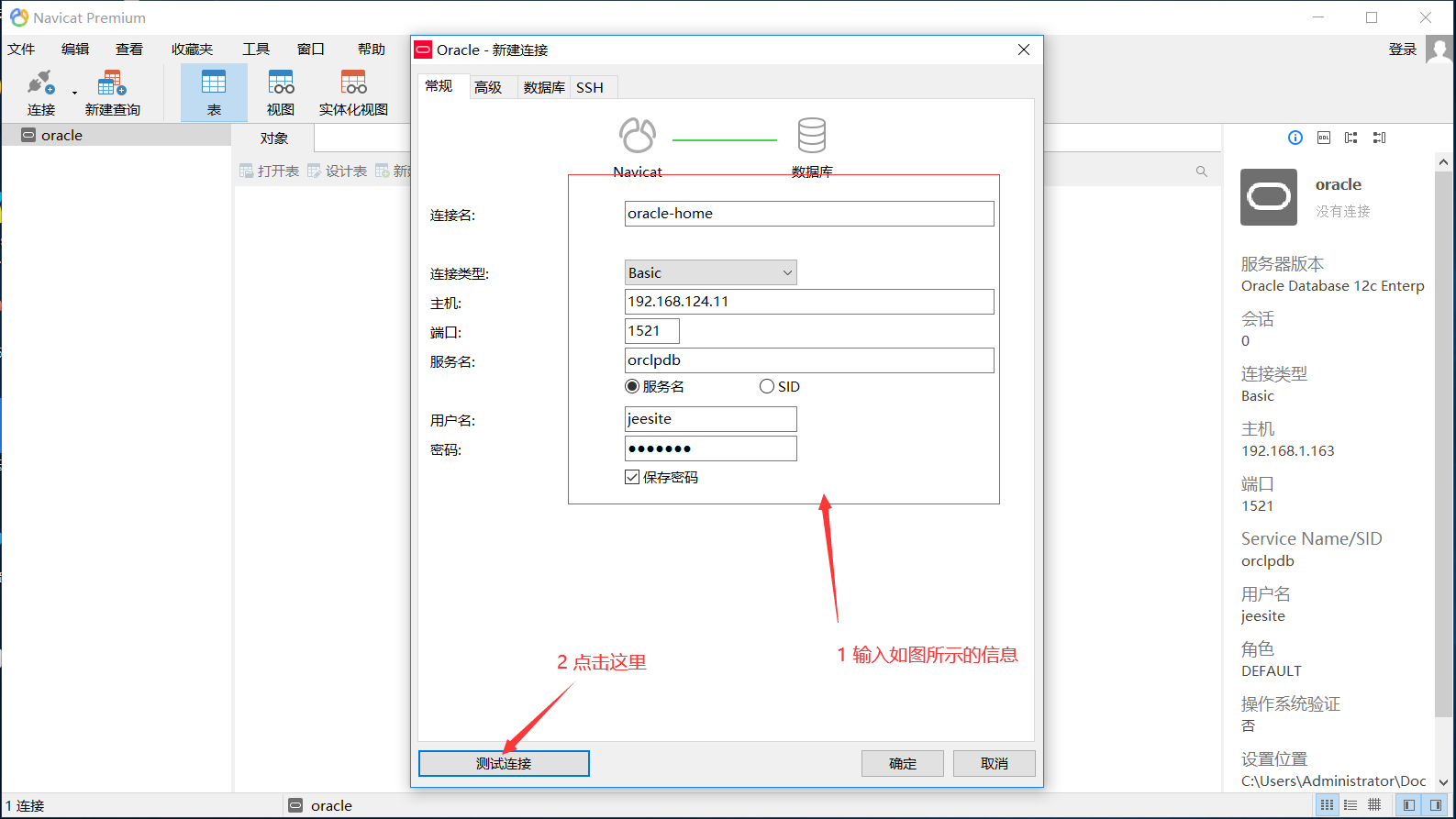Click the large Oracle logo in info panel
This screenshot has width=1456, height=819.
1269,197
